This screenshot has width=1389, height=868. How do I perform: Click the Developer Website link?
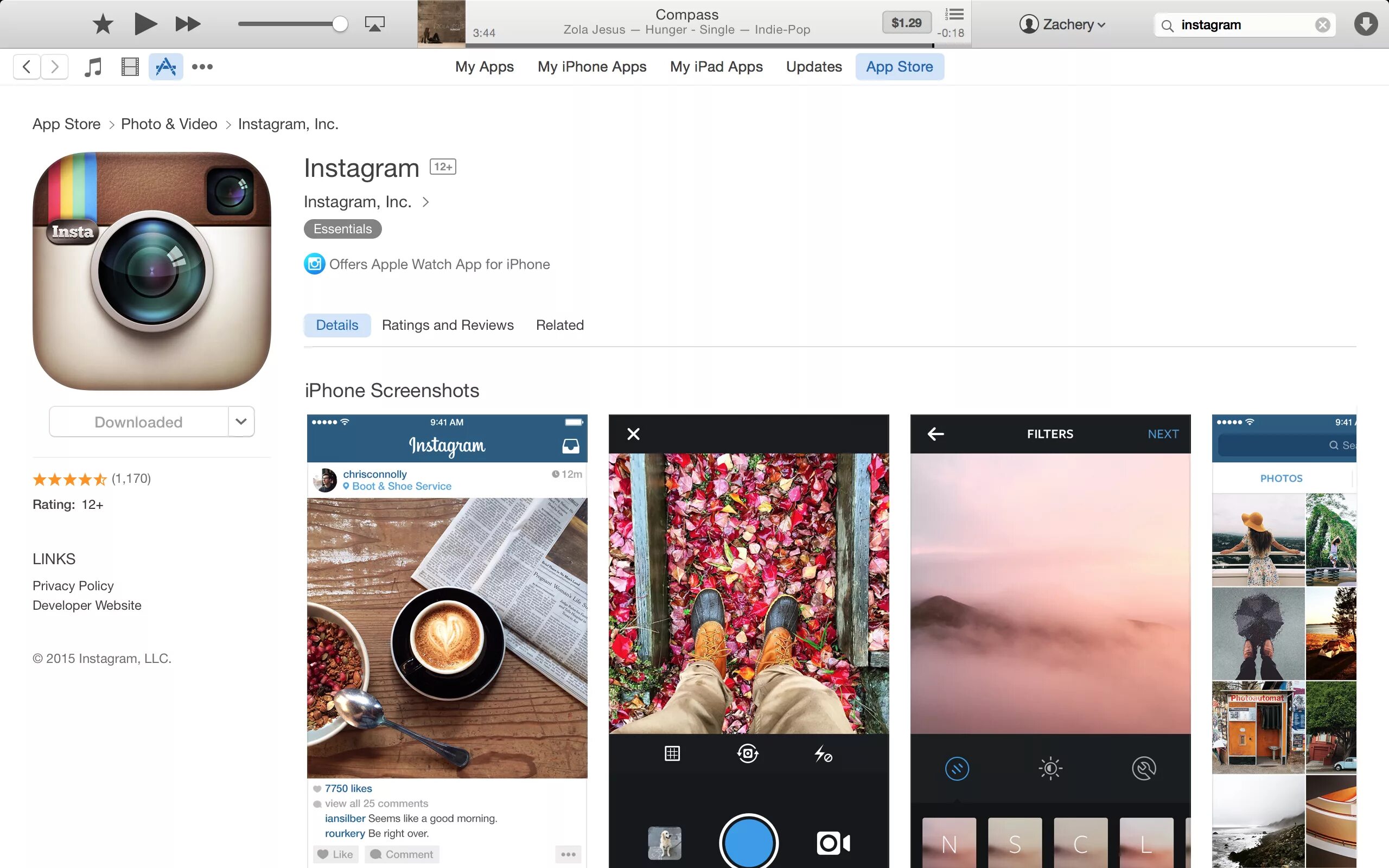(86, 605)
